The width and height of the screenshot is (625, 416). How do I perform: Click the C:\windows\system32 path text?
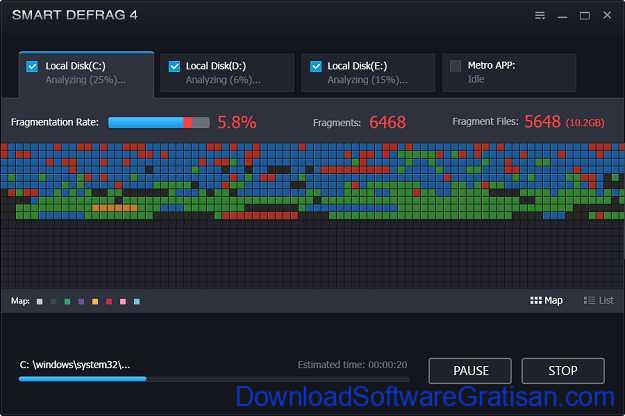pos(75,365)
